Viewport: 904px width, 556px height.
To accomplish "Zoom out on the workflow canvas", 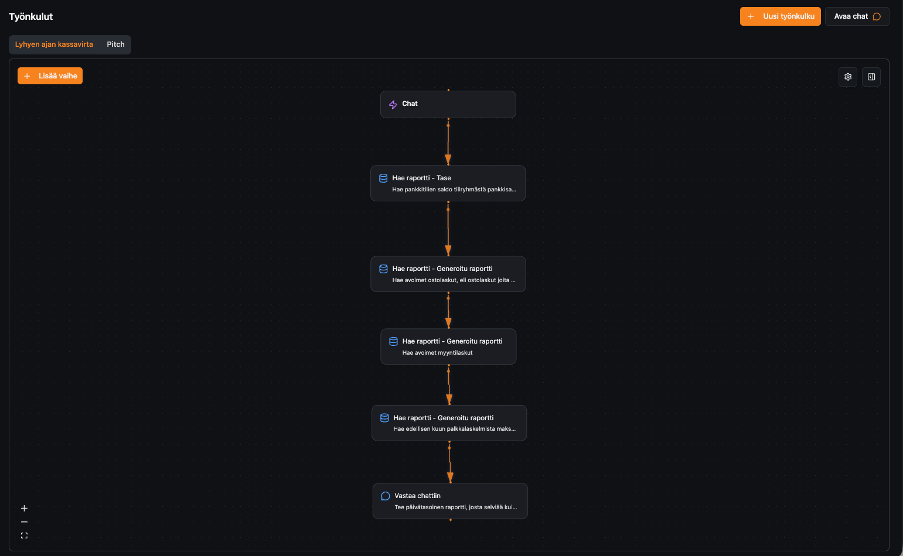I will [24, 522].
